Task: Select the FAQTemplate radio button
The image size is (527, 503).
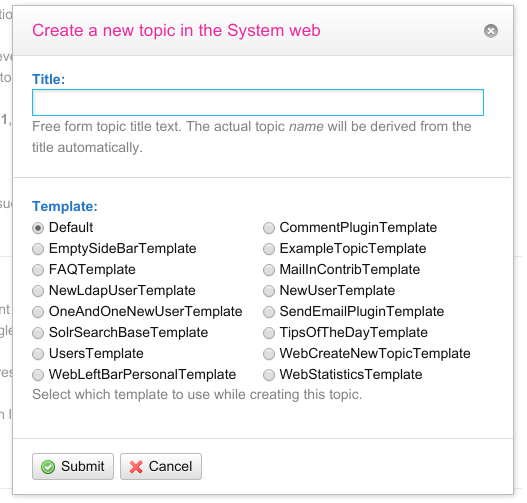Action: pyautogui.click(x=38, y=270)
